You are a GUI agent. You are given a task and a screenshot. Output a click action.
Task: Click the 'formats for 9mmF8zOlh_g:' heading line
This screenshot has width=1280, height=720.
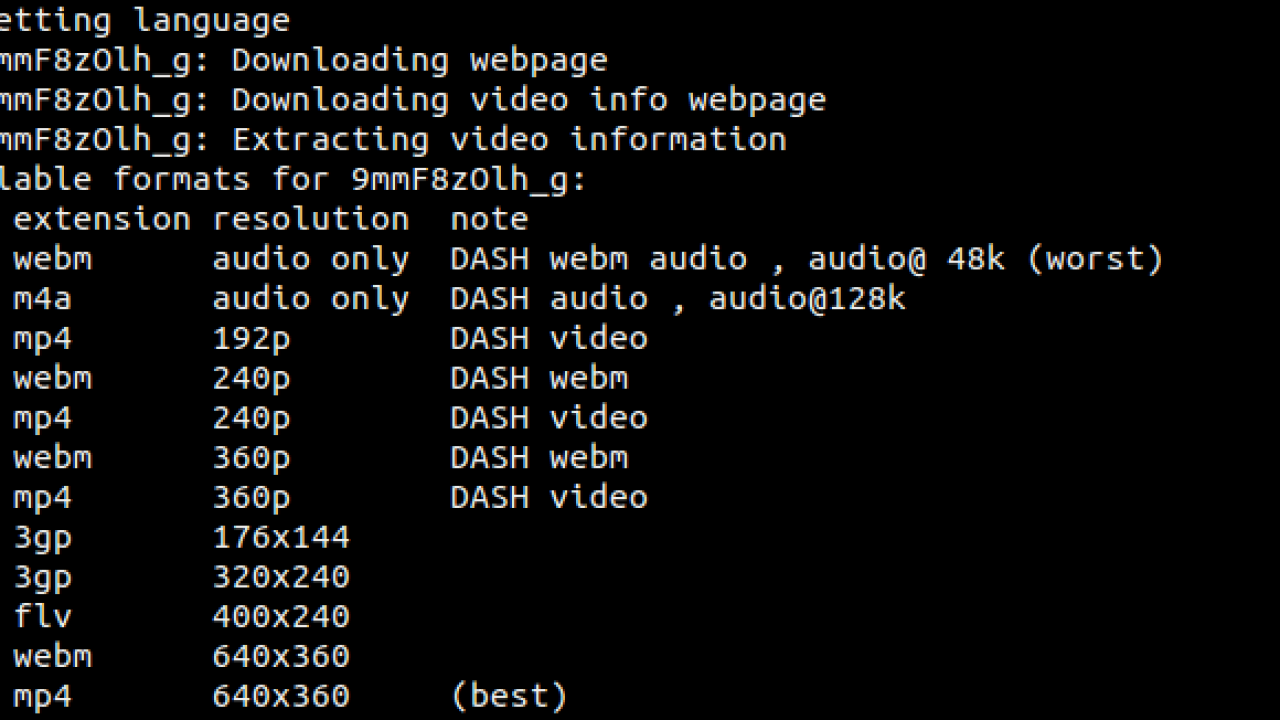click(x=350, y=180)
